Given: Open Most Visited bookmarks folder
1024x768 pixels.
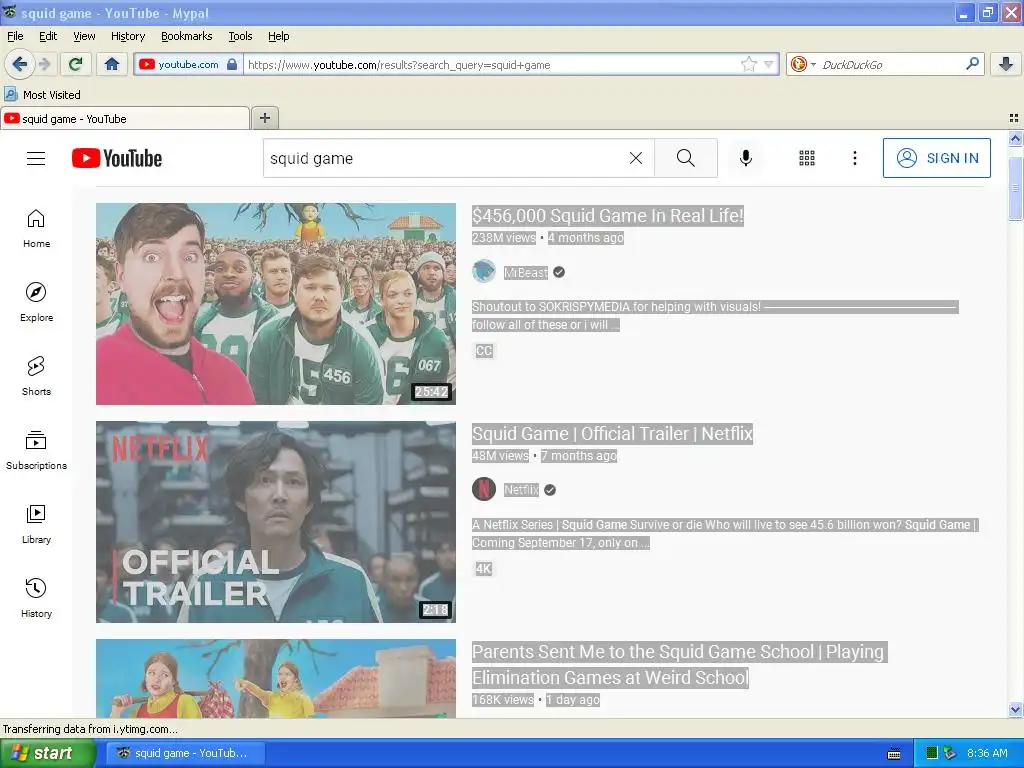Looking at the screenshot, I should [x=43, y=95].
